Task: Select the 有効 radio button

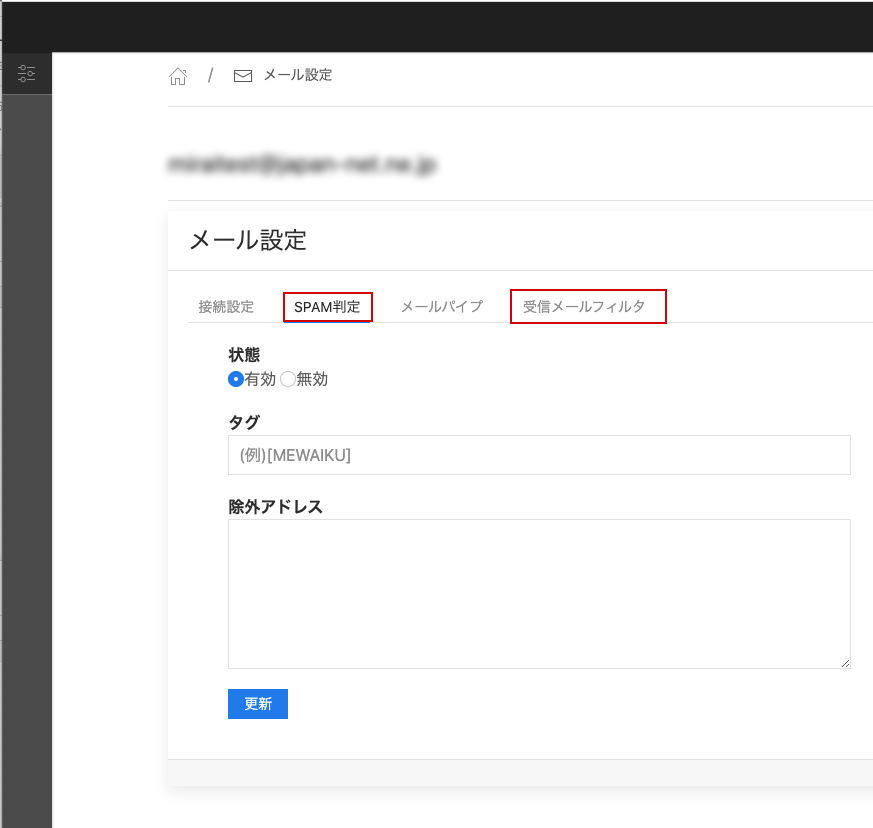Action: [236, 379]
